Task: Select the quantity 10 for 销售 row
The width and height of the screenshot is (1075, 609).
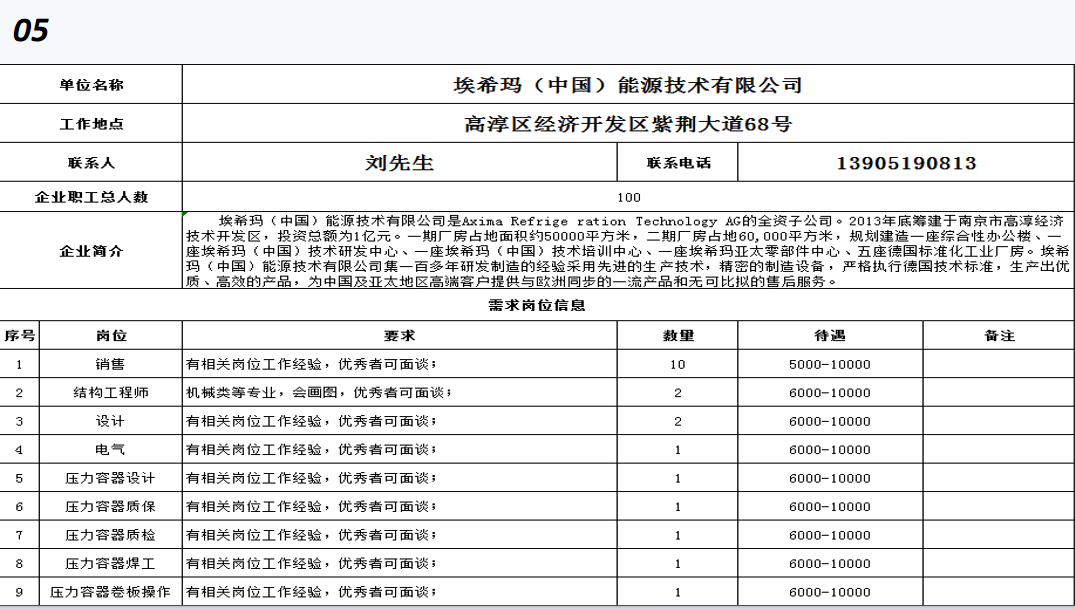Action: coord(678,364)
